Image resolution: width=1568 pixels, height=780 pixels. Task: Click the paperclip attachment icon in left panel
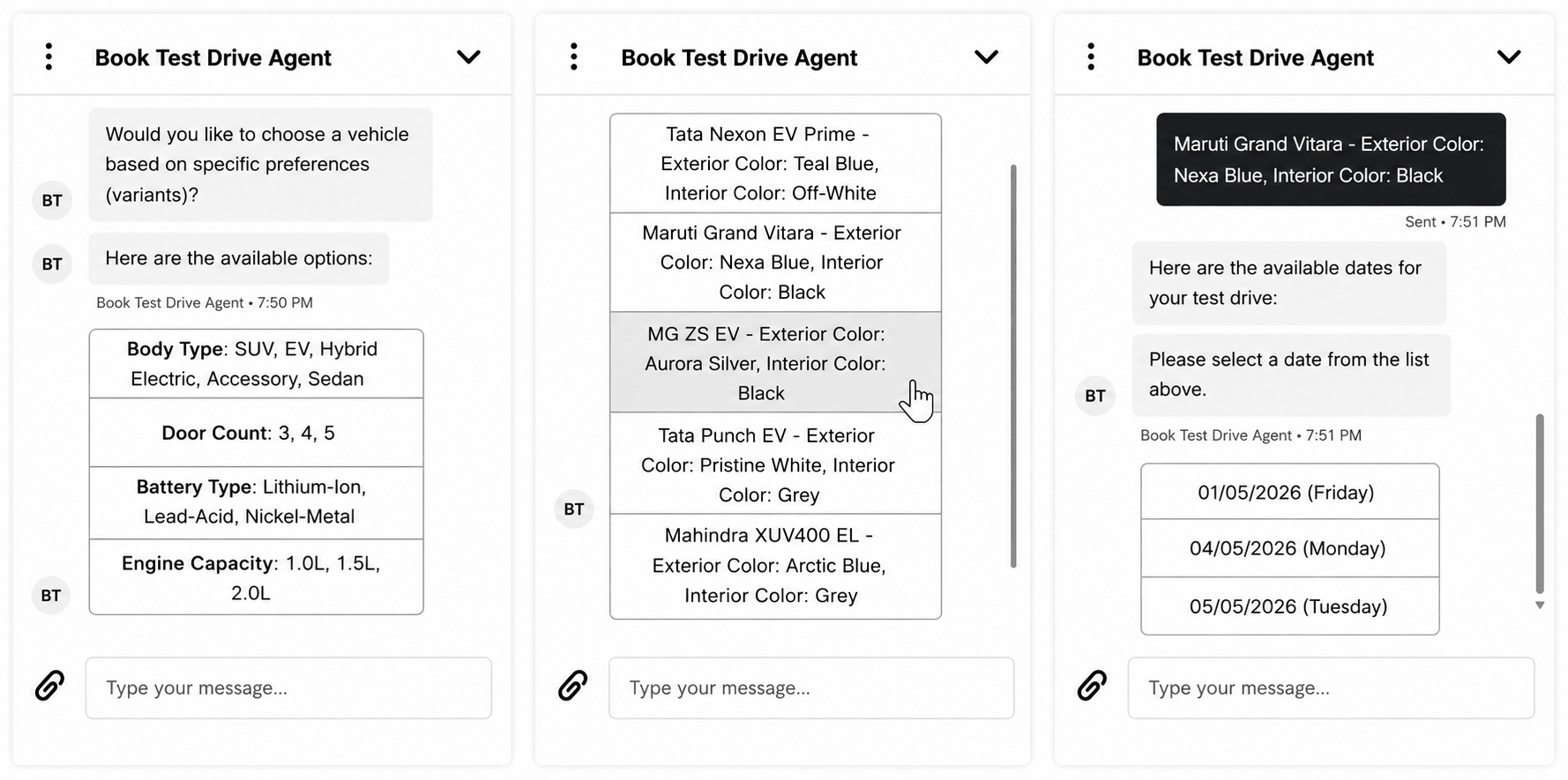(49, 686)
